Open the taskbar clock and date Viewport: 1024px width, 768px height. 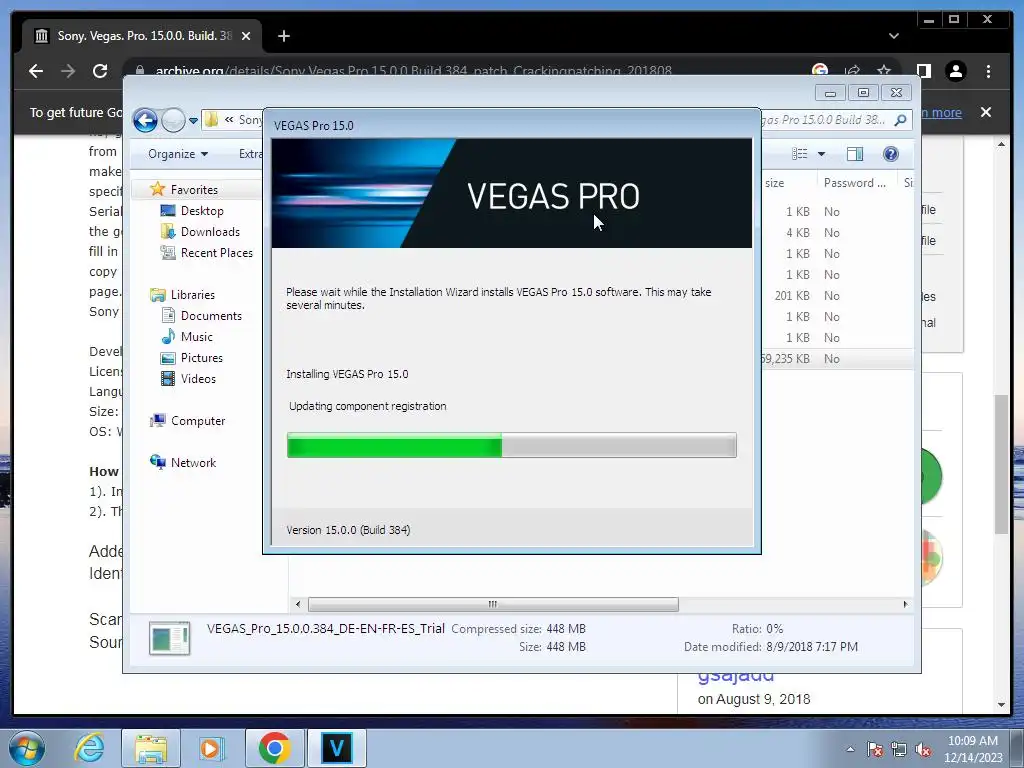pyautogui.click(x=972, y=749)
